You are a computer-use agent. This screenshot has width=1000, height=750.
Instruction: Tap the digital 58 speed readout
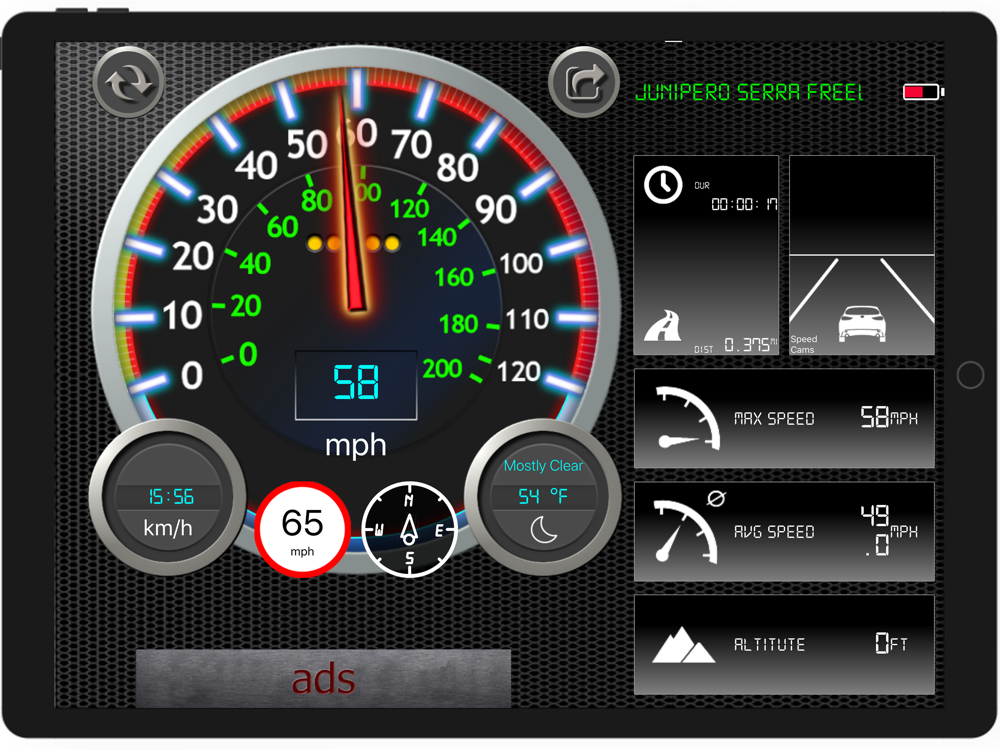356,385
